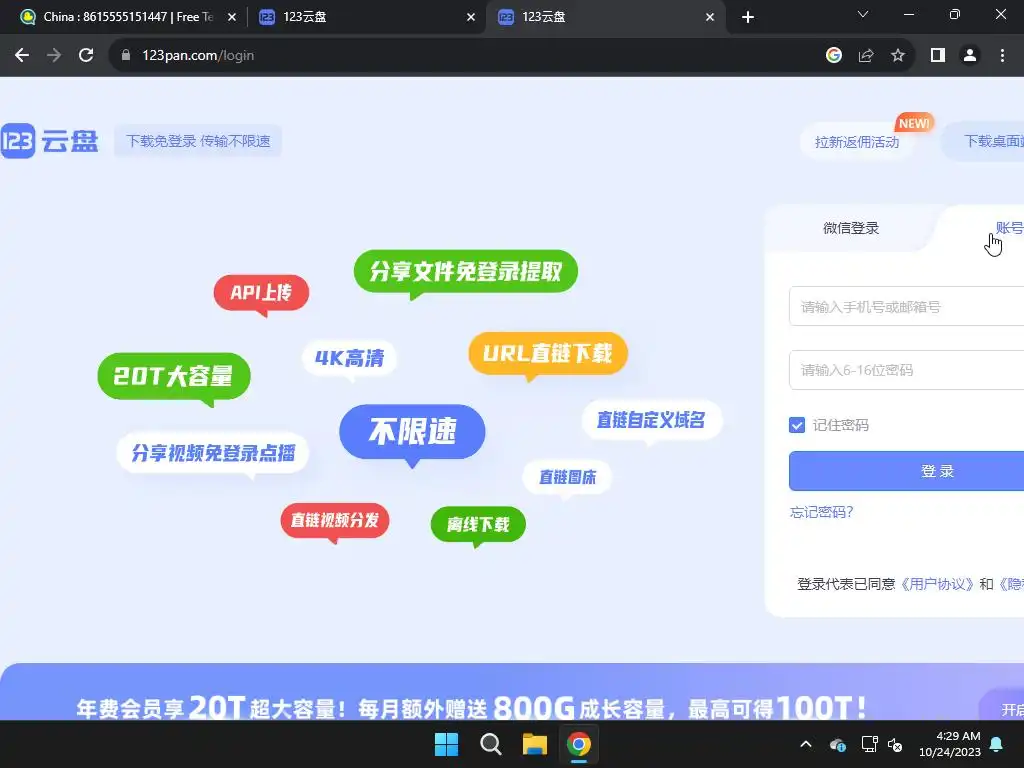Open 拉新返佣活动 promotion link

[x=857, y=142]
